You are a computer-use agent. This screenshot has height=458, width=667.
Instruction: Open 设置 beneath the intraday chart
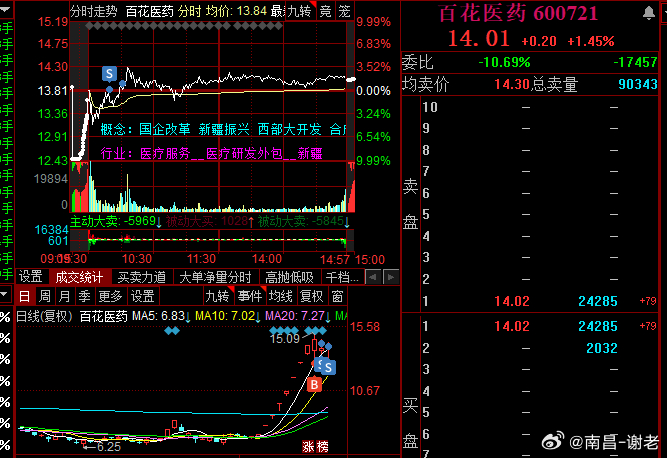pyautogui.click(x=31, y=277)
